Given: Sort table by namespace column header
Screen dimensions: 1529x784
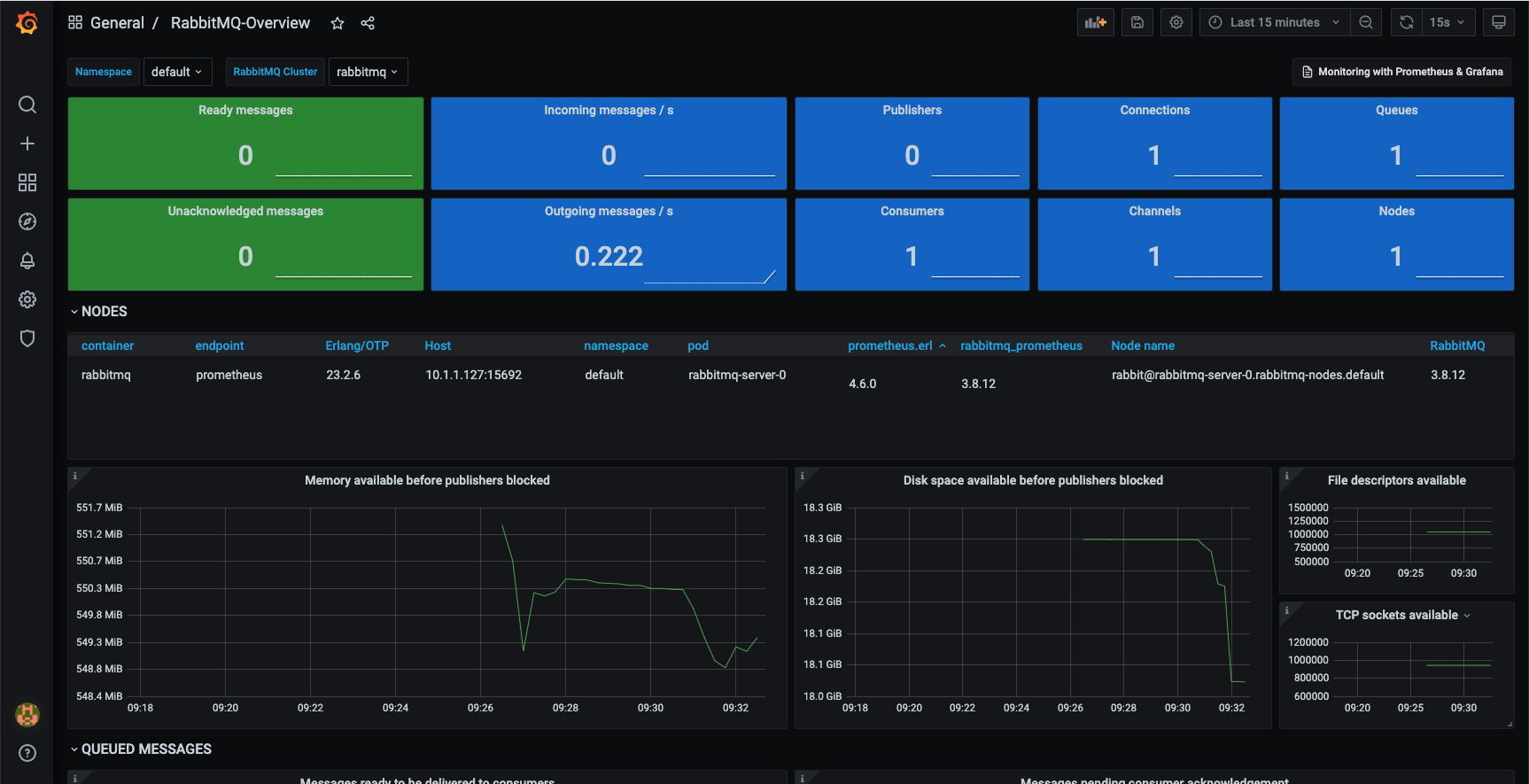Looking at the screenshot, I should [x=616, y=345].
